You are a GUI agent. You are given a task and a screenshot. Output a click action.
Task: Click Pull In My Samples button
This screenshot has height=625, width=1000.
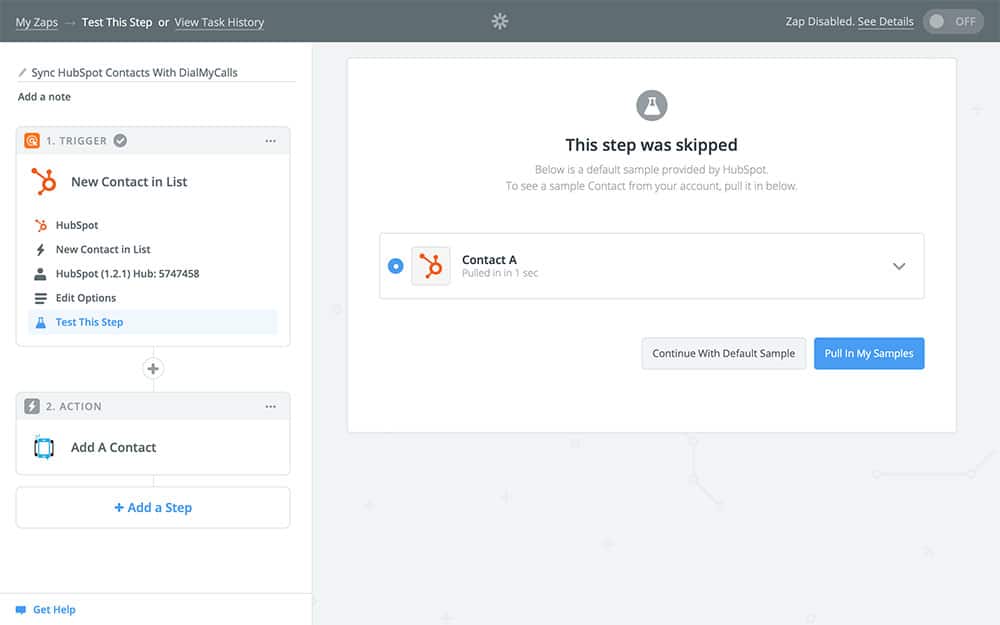coord(869,353)
